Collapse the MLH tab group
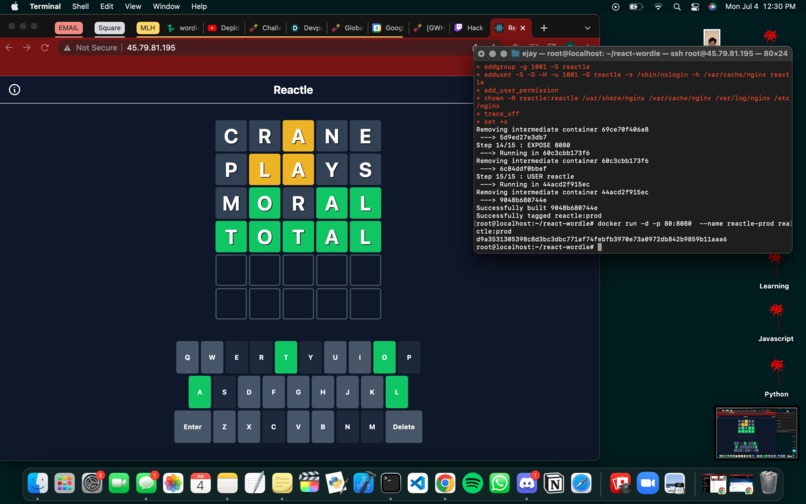 coord(148,28)
